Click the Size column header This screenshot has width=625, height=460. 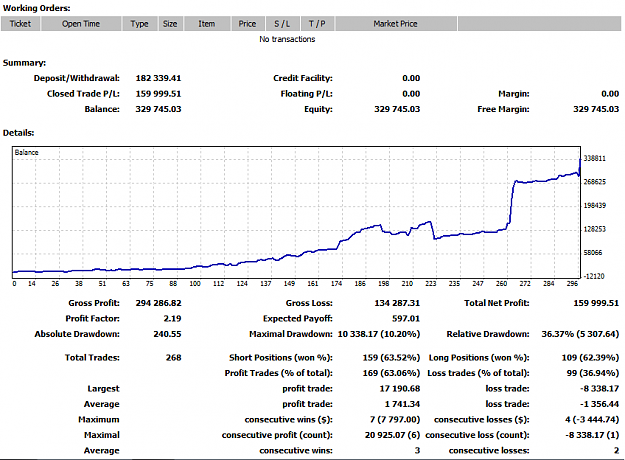coord(170,24)
